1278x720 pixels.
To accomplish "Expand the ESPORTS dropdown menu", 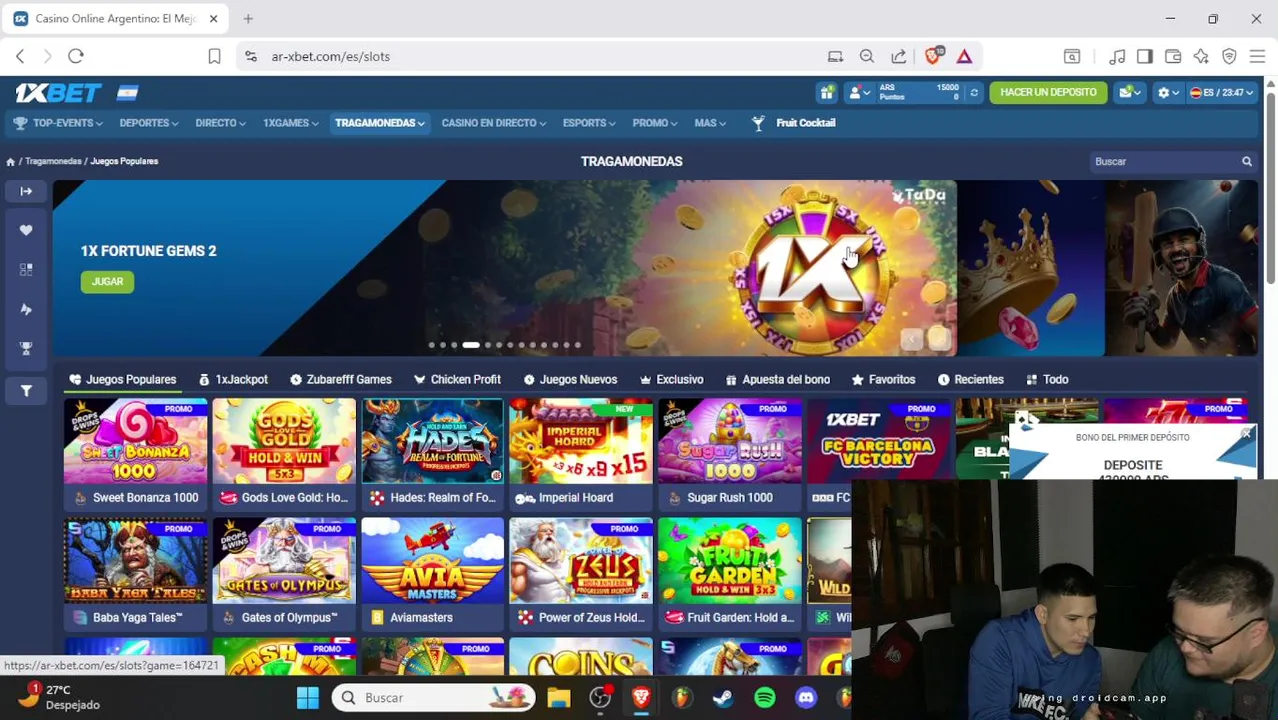I will 589,123.
